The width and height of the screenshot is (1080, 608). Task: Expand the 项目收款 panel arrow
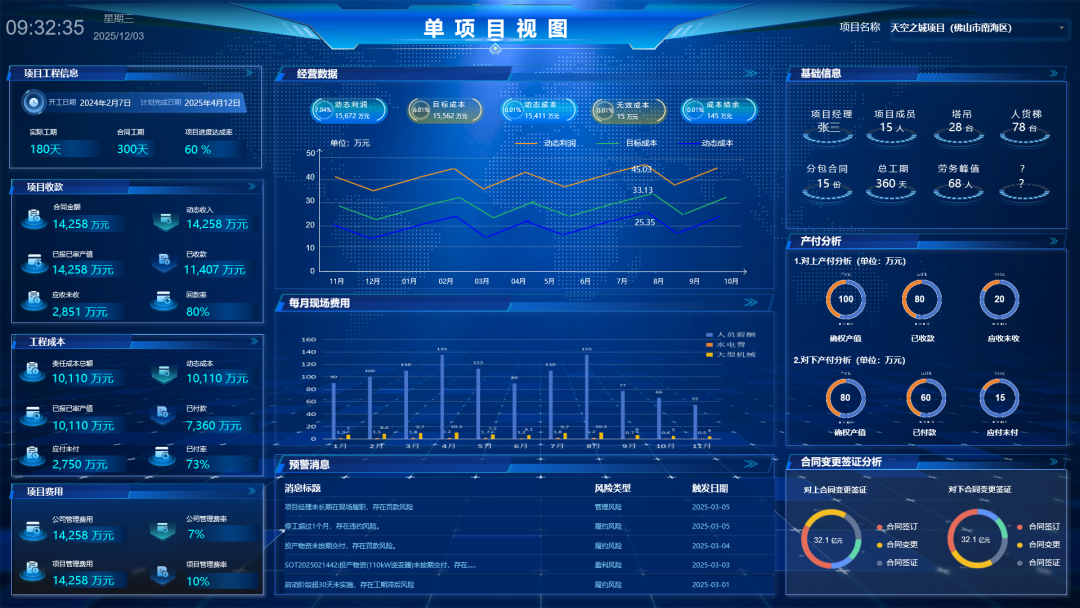tap(252, 187)
